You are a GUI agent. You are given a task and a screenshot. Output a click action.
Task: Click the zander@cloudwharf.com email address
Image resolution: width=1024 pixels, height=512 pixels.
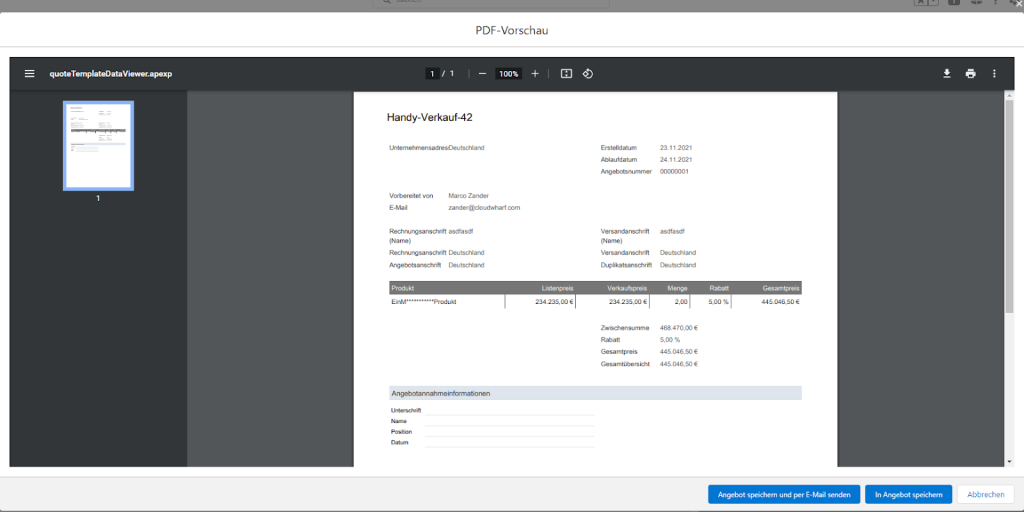[484, 208]
